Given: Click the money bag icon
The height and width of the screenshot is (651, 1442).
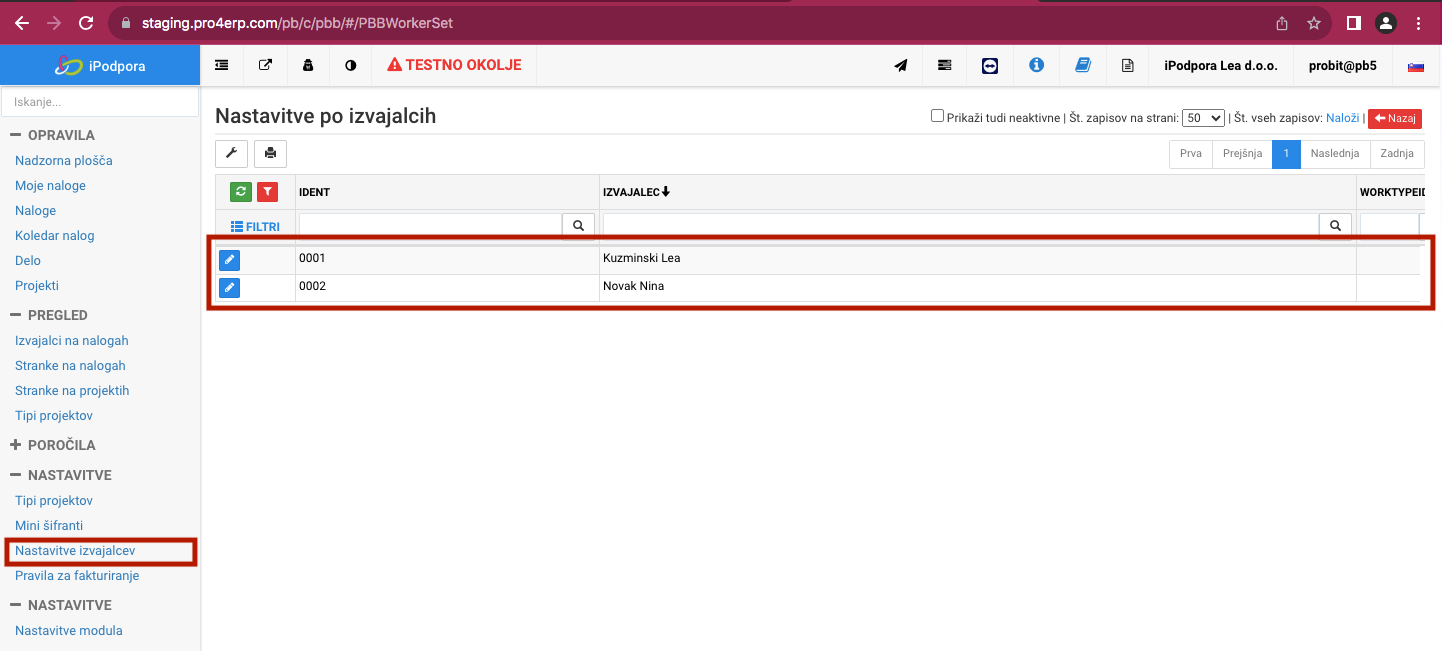Looking at the screenshot, I should click(x=308, y=65).
